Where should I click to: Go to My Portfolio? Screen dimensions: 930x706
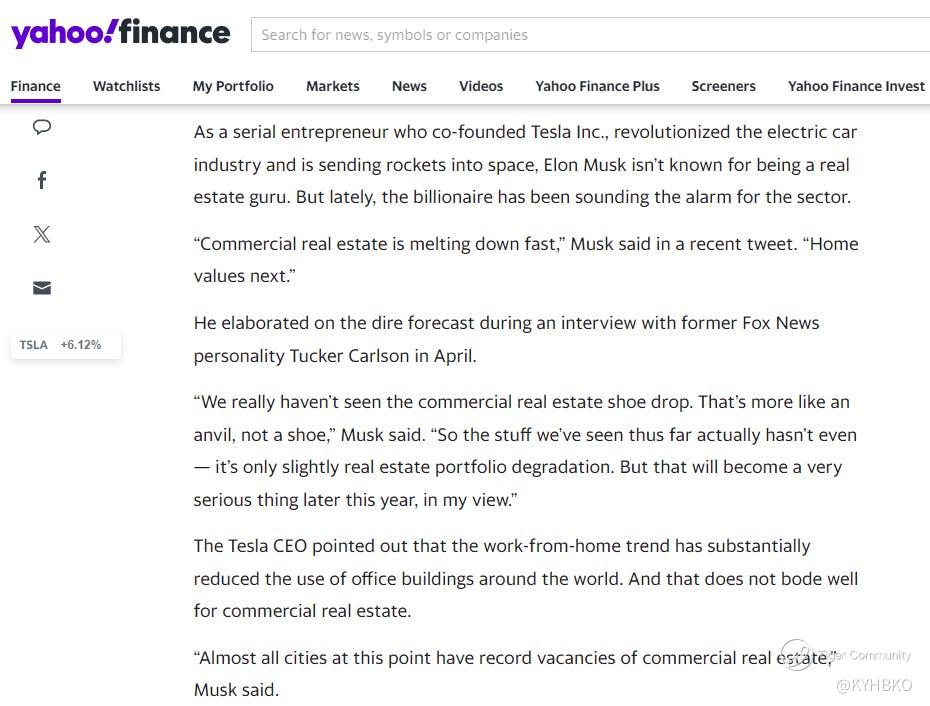tap(233, 86)
